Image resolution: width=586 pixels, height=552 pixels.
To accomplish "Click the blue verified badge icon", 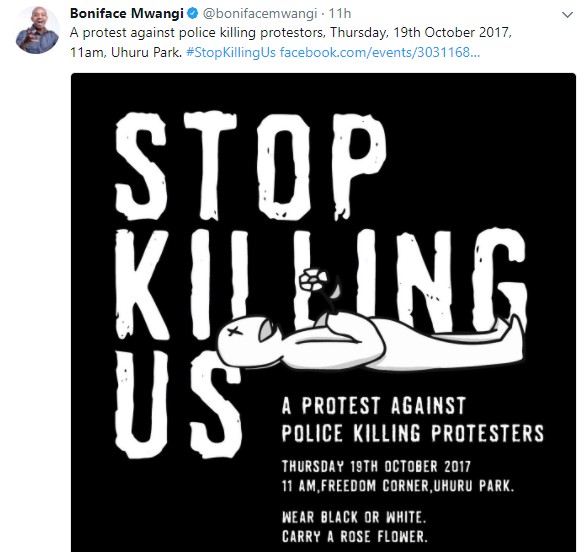I will click(x=192, y=14).
